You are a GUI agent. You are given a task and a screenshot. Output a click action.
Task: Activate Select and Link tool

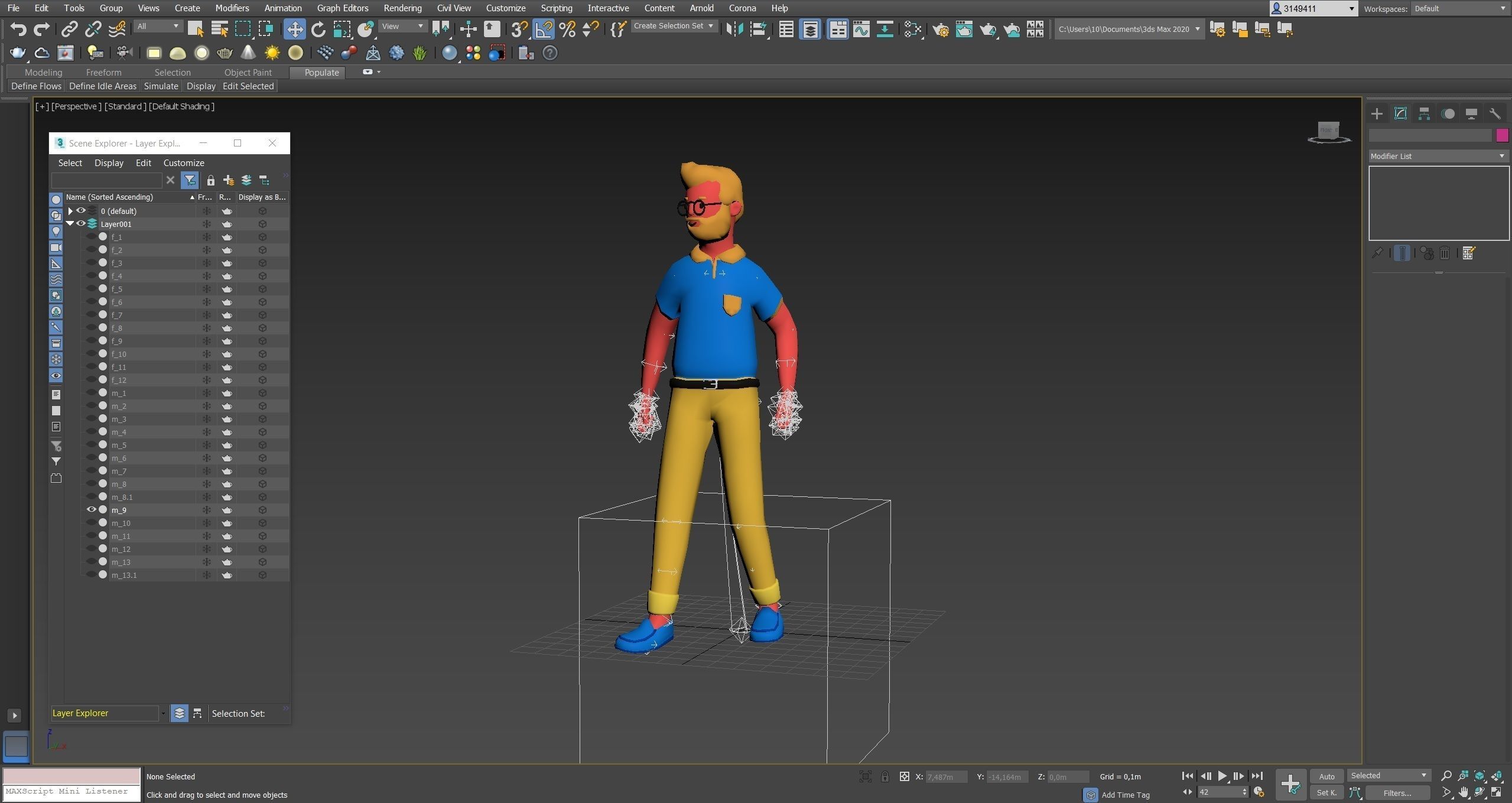[70, 29]
